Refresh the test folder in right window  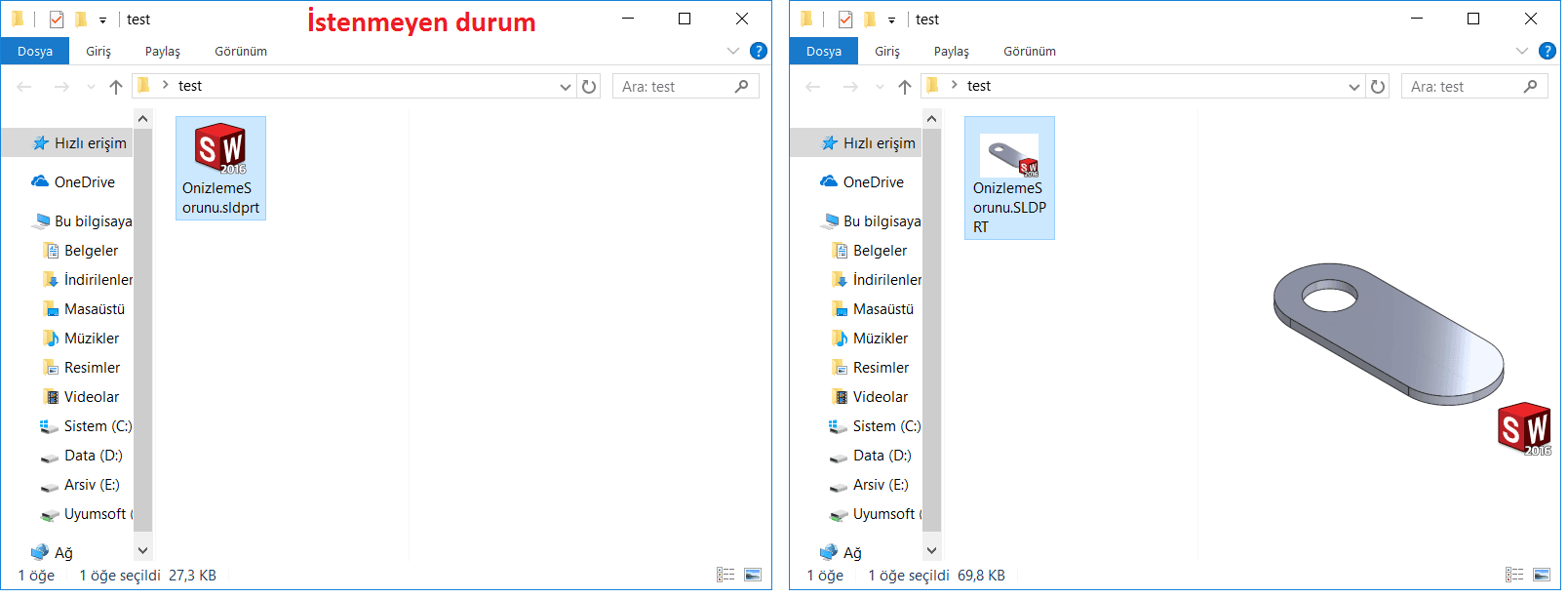[1378, 87]
